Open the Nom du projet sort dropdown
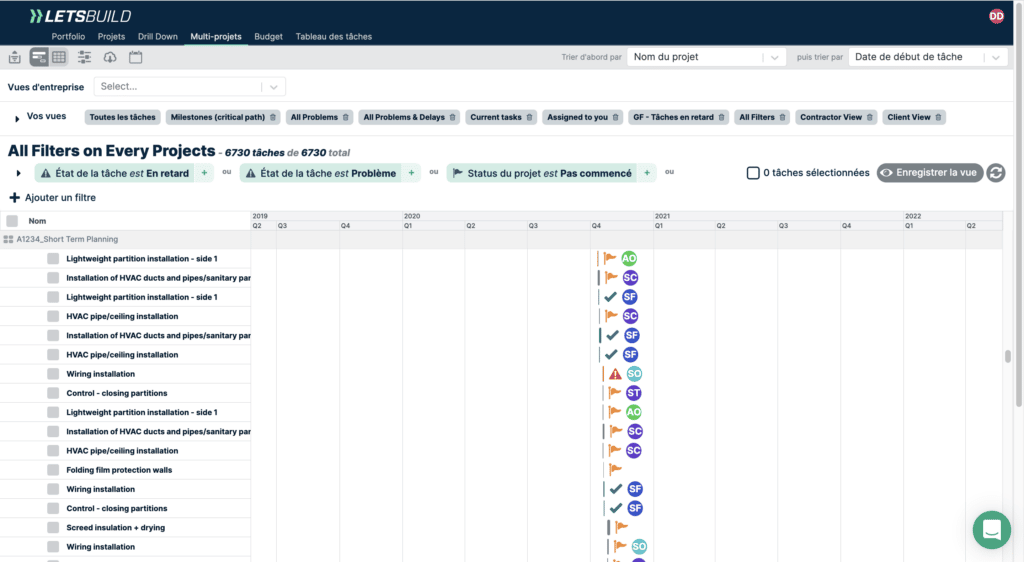This screenshot has height=562, width=1024. [x=707, y=57]
